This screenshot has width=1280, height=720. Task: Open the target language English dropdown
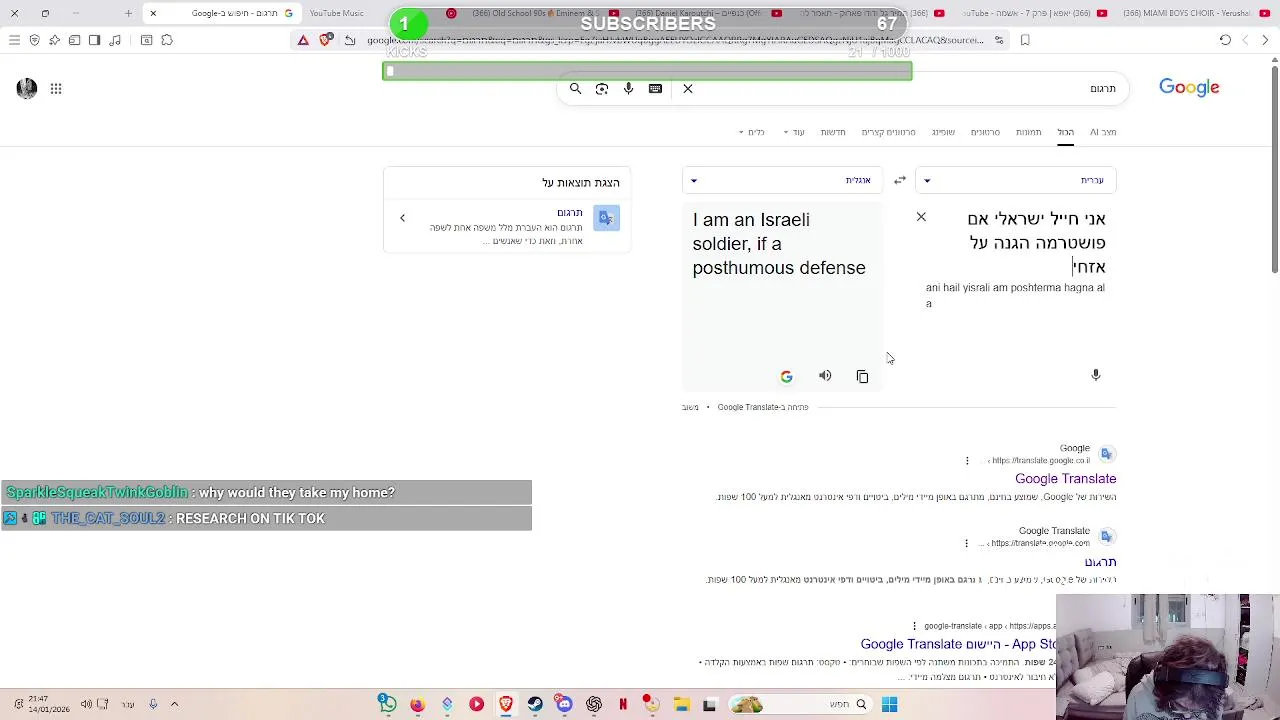click(x=782, y=180)
